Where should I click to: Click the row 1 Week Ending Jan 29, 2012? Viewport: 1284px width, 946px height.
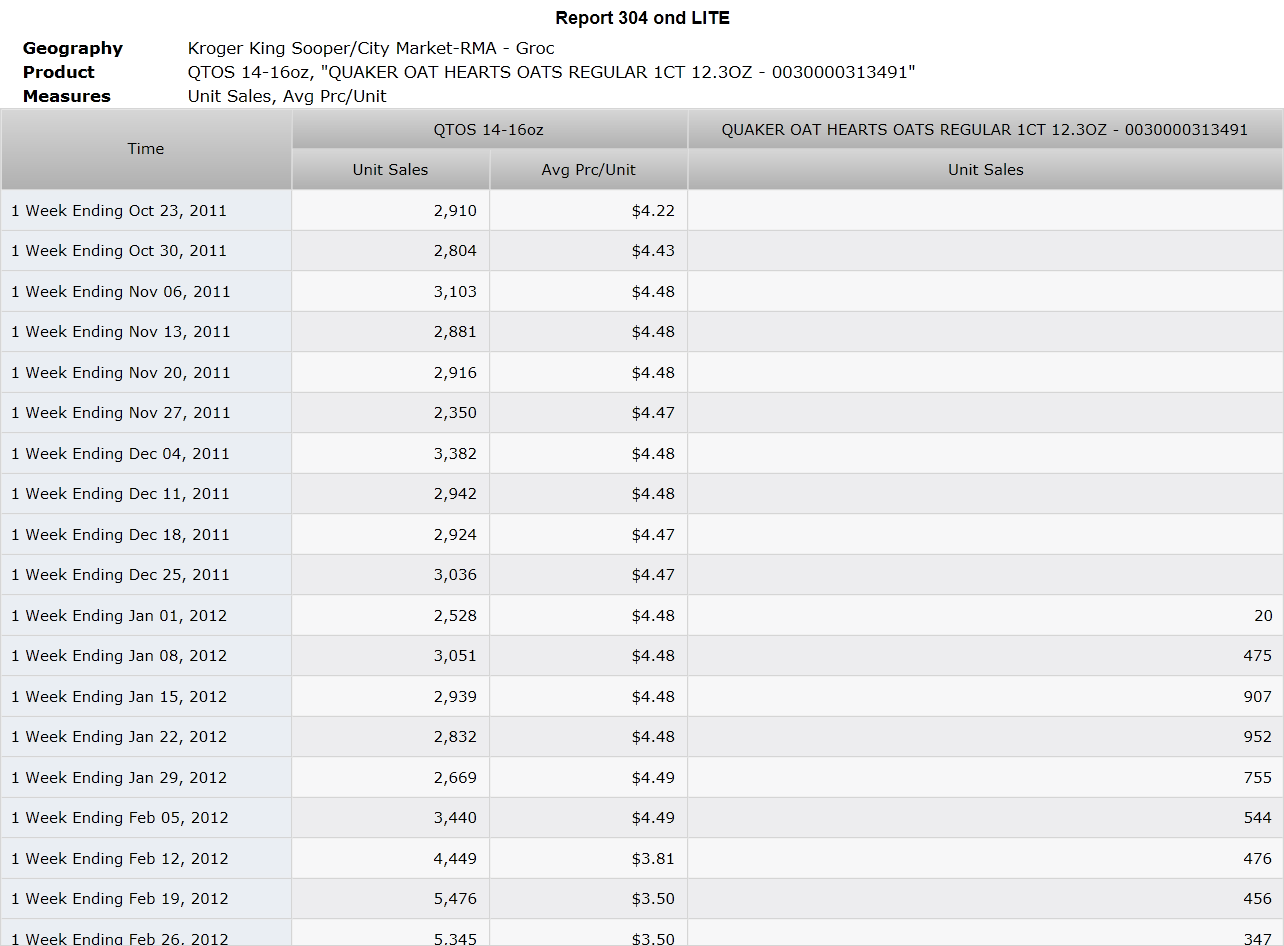click(x=642, y=778)
